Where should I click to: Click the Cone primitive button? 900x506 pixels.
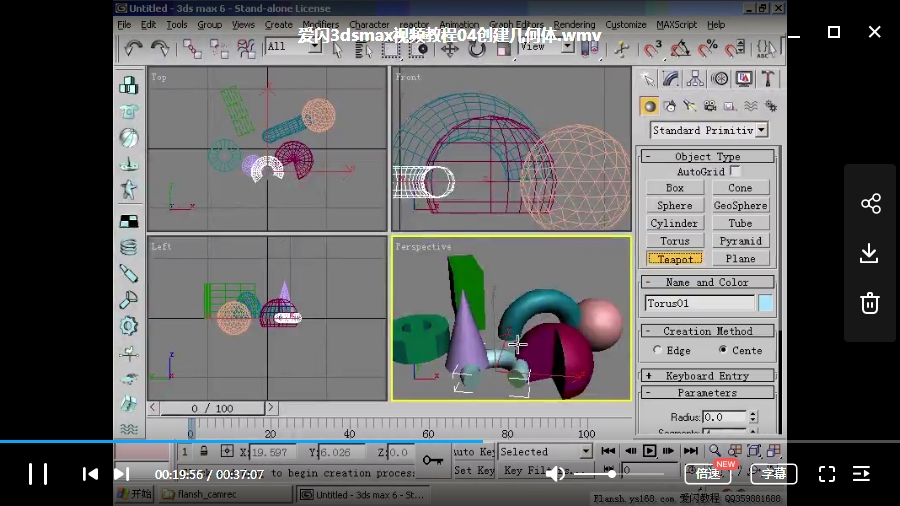click(740, 188)
